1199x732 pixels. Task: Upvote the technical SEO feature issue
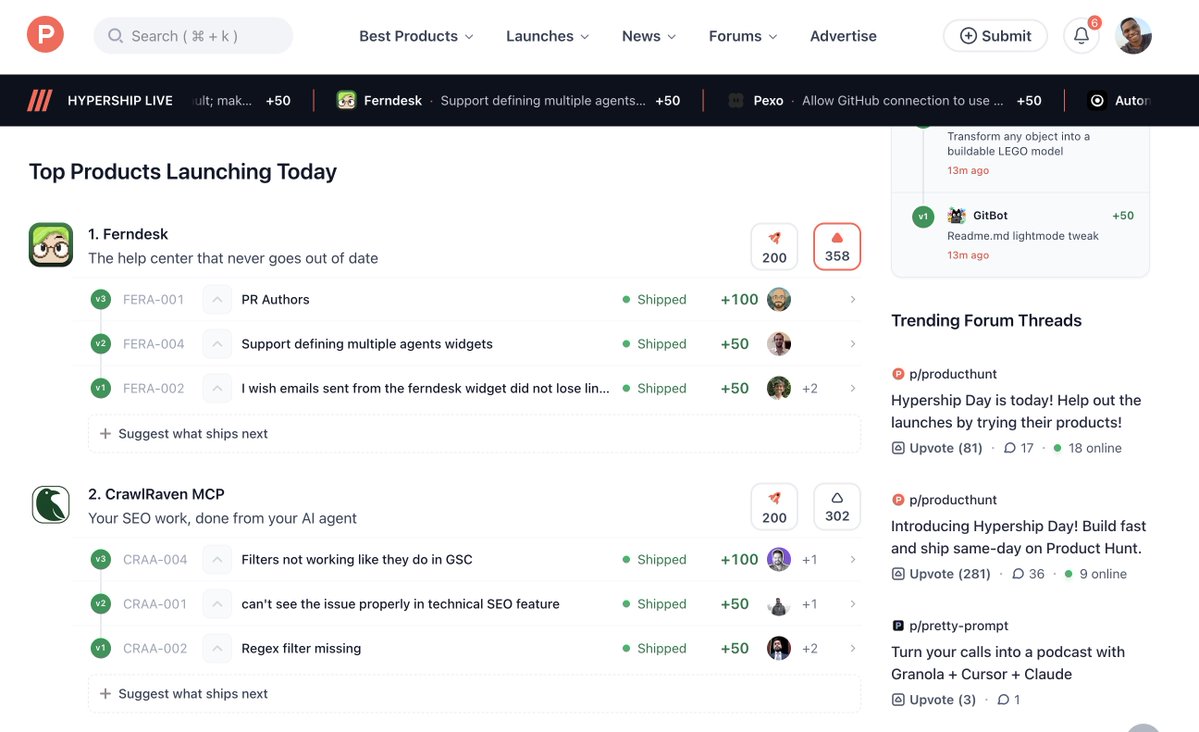[217, 603]
